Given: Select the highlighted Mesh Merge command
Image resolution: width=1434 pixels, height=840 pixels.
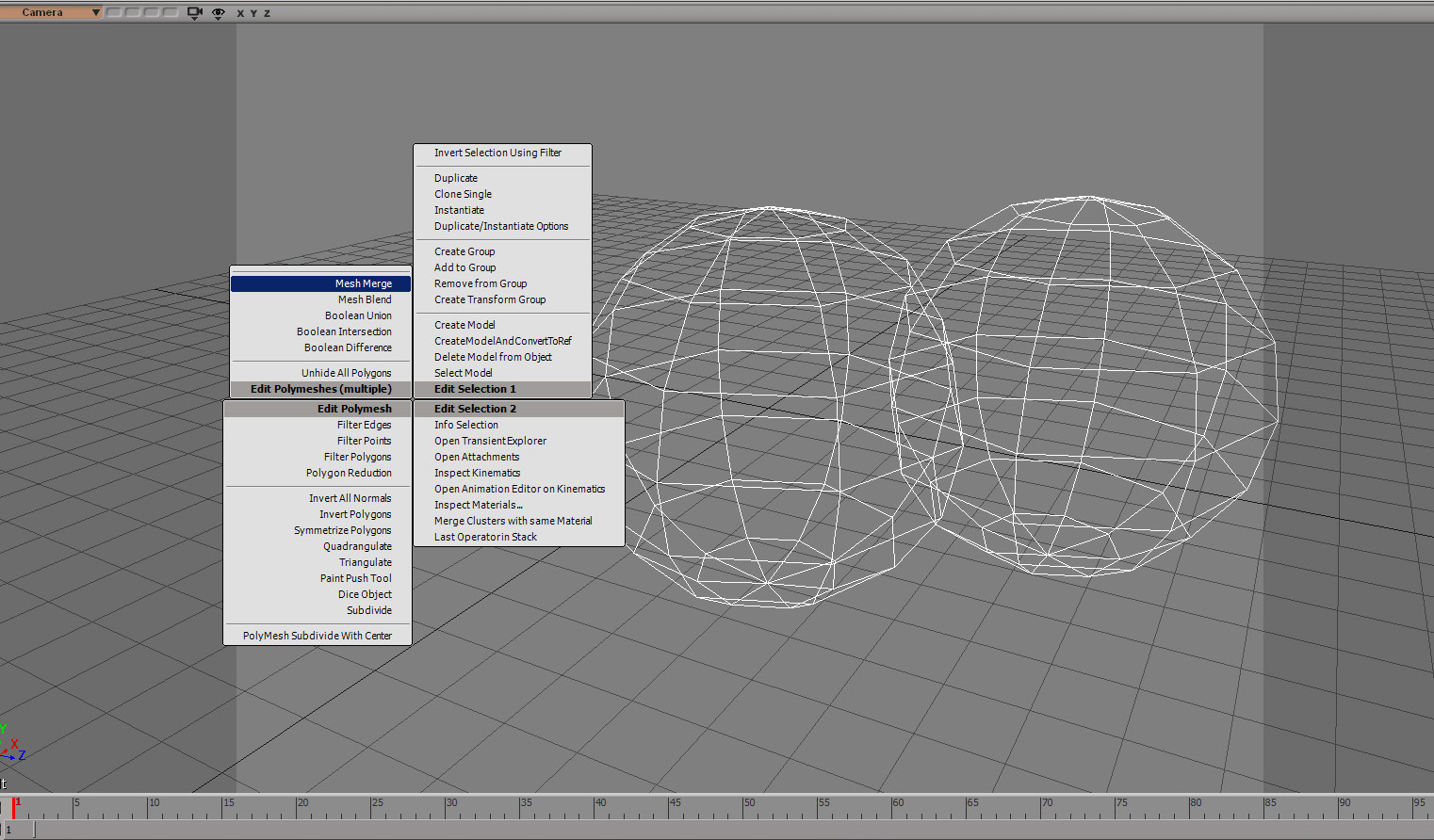Looking at the screenshot, I should click(x=320, y=283).
